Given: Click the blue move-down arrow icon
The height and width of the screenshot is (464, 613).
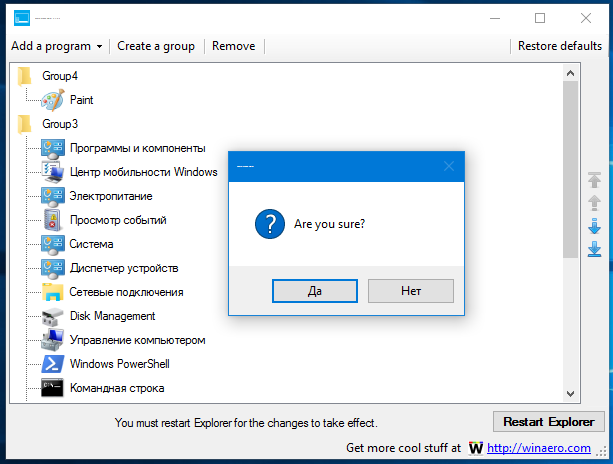Looking at the screenshot, I should [x=594, y=226].
